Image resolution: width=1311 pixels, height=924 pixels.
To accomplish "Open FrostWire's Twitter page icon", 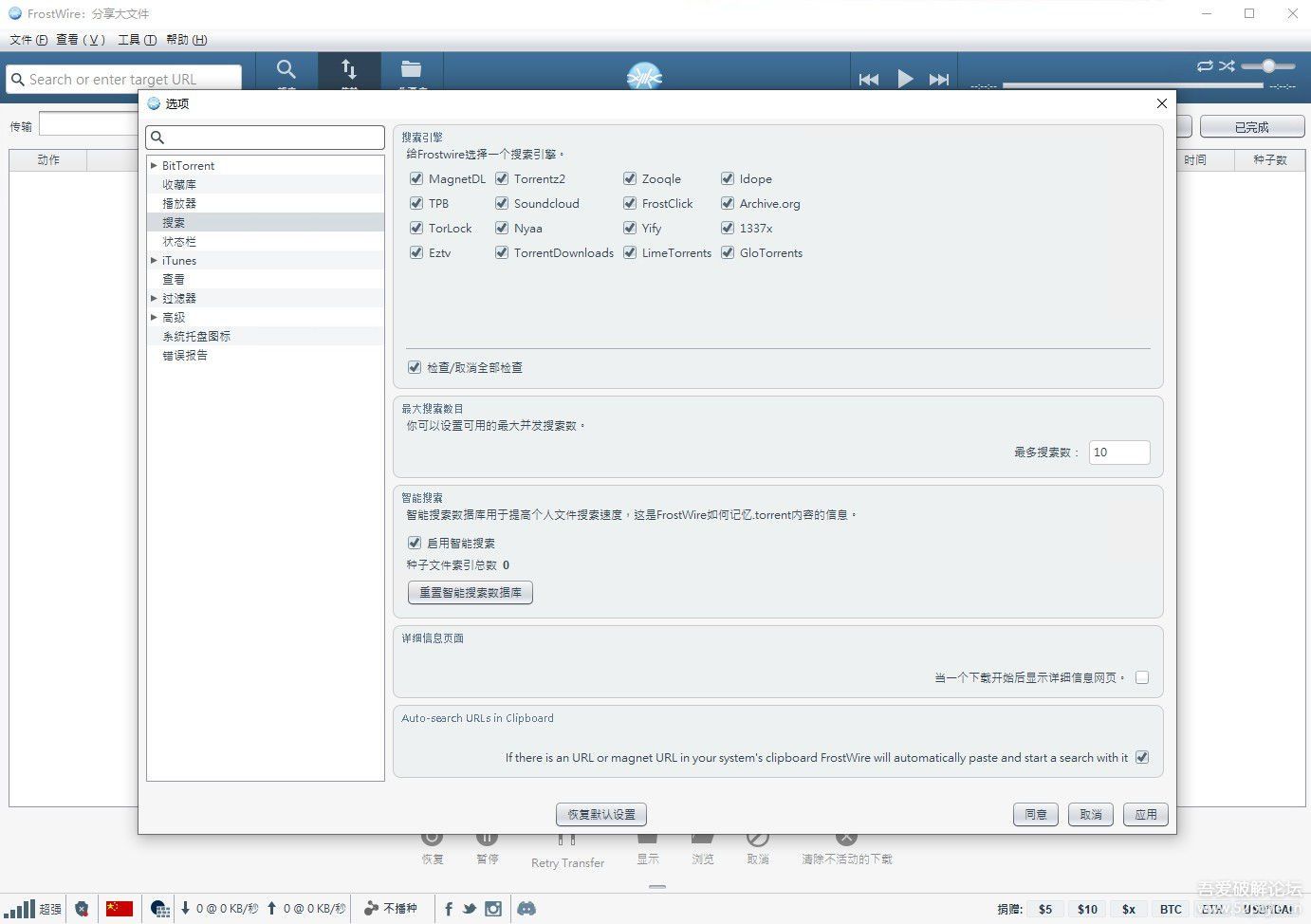I will pos(469,908).
